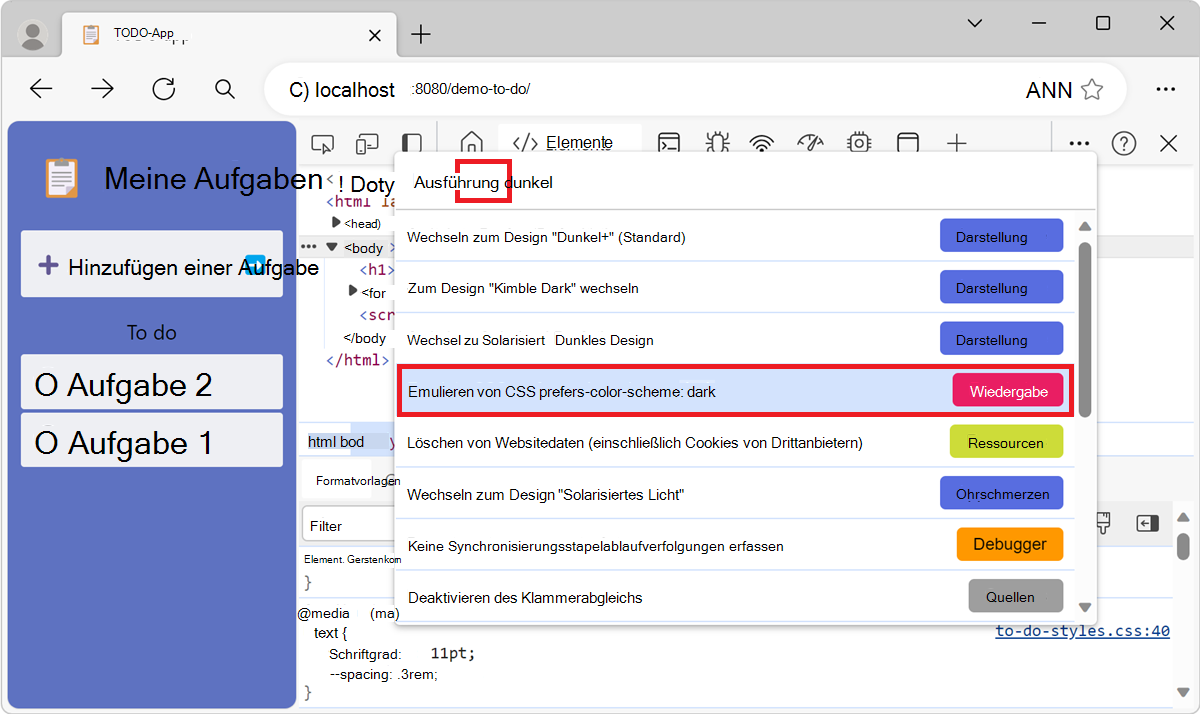Open the Network tool wifi icon
Screen dimensions: 1200x714
(x=763, y=144)
